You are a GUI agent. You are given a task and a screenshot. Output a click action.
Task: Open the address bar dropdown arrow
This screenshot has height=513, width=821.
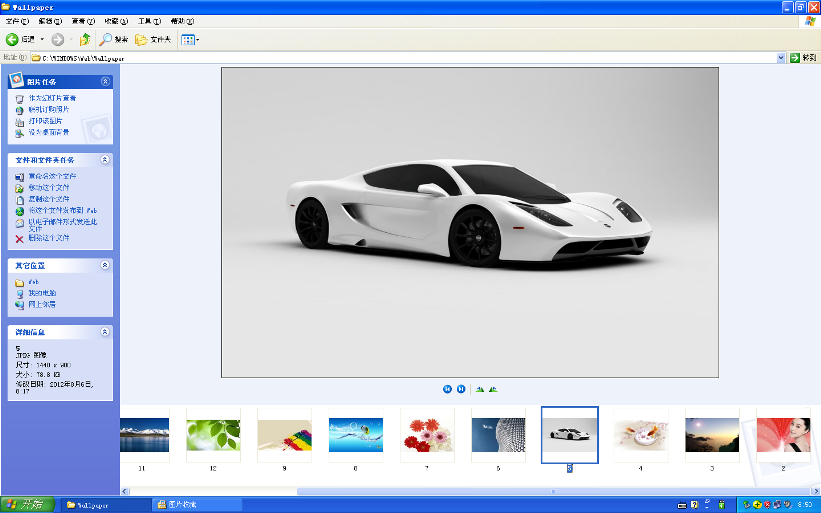781,58
